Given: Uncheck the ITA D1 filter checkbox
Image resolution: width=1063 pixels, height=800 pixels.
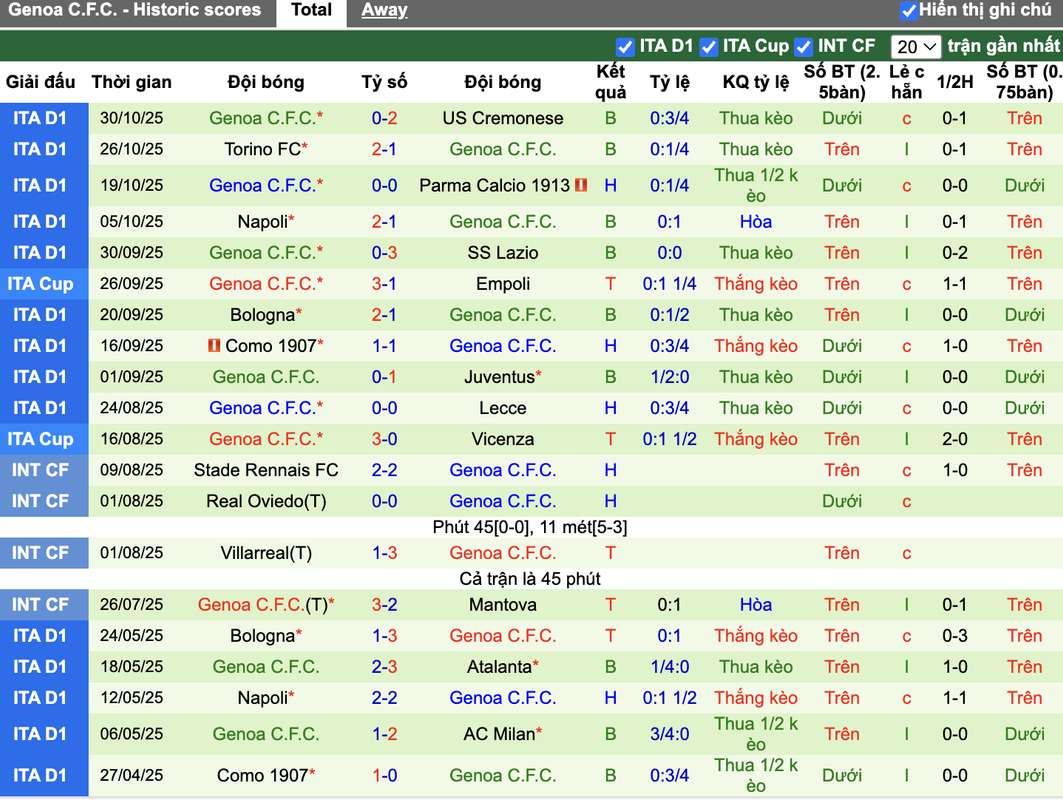Looking at the screenshot, I should (x=625, y=47).
